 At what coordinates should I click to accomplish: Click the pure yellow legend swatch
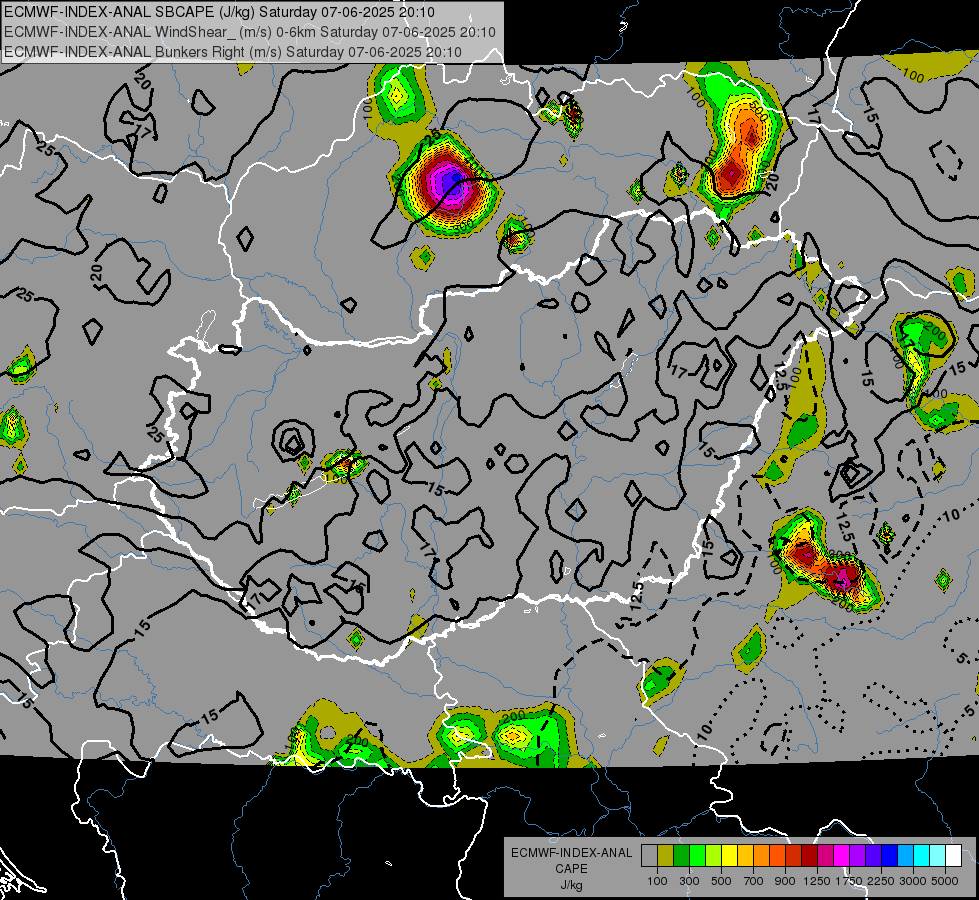click(729, 856)
